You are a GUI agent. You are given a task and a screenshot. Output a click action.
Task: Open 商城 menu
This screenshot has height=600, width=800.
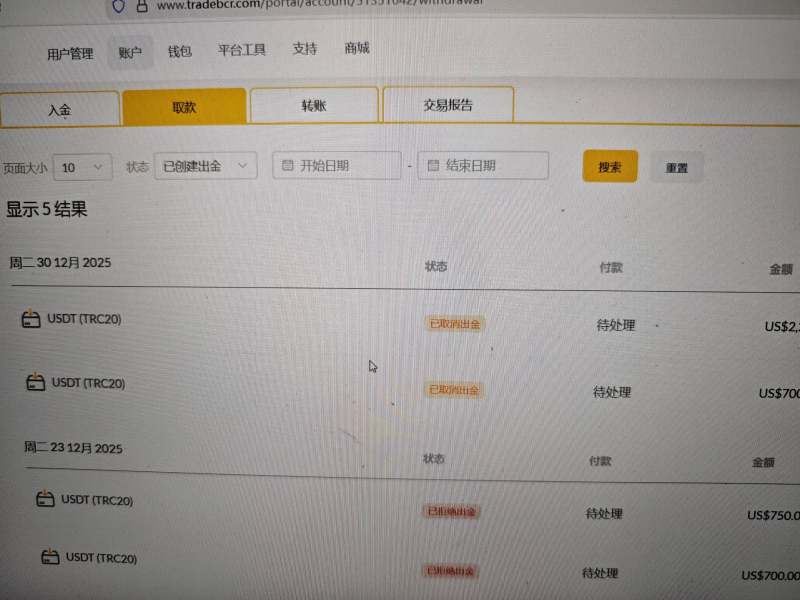coord(357,48)
